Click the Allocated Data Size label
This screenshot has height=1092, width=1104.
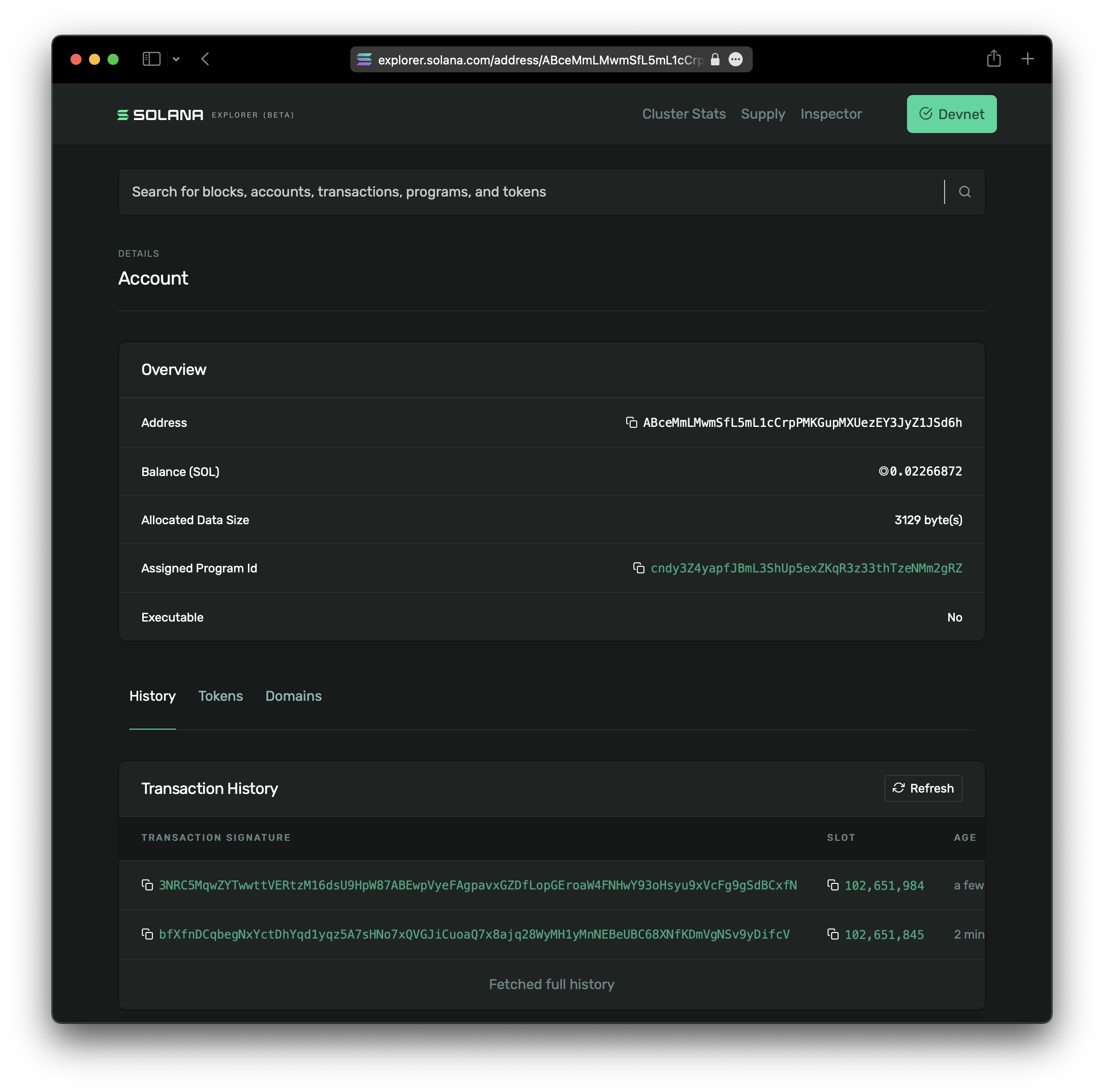195,520
